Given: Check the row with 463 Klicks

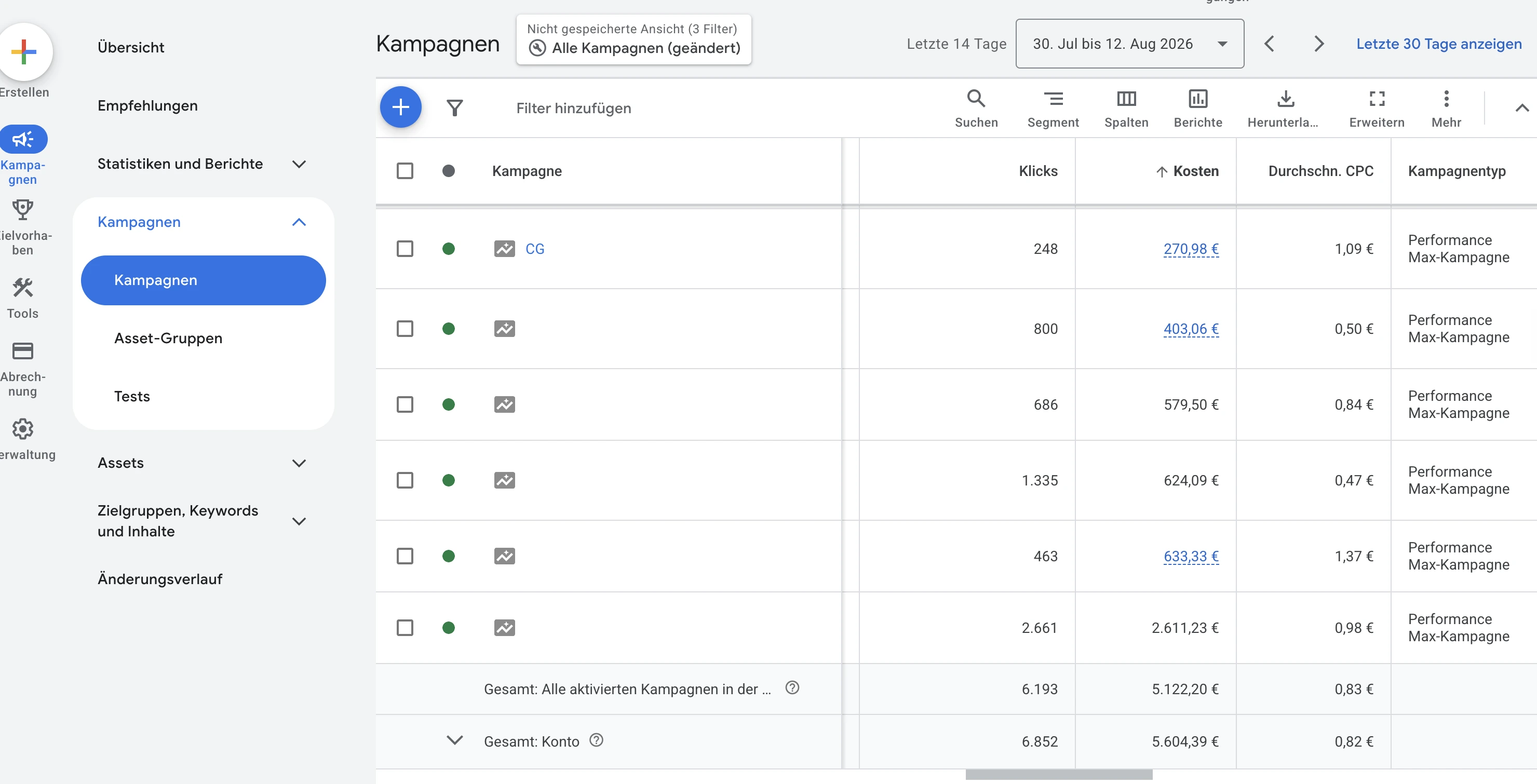Looking at the screenshot, I should [405, 556].
